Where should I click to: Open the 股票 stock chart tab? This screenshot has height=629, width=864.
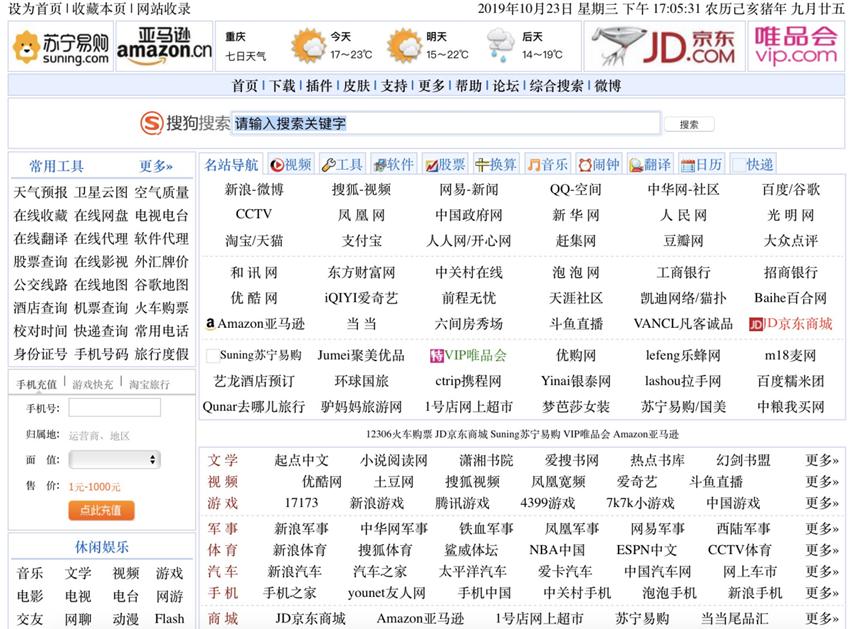pos(445,164)
